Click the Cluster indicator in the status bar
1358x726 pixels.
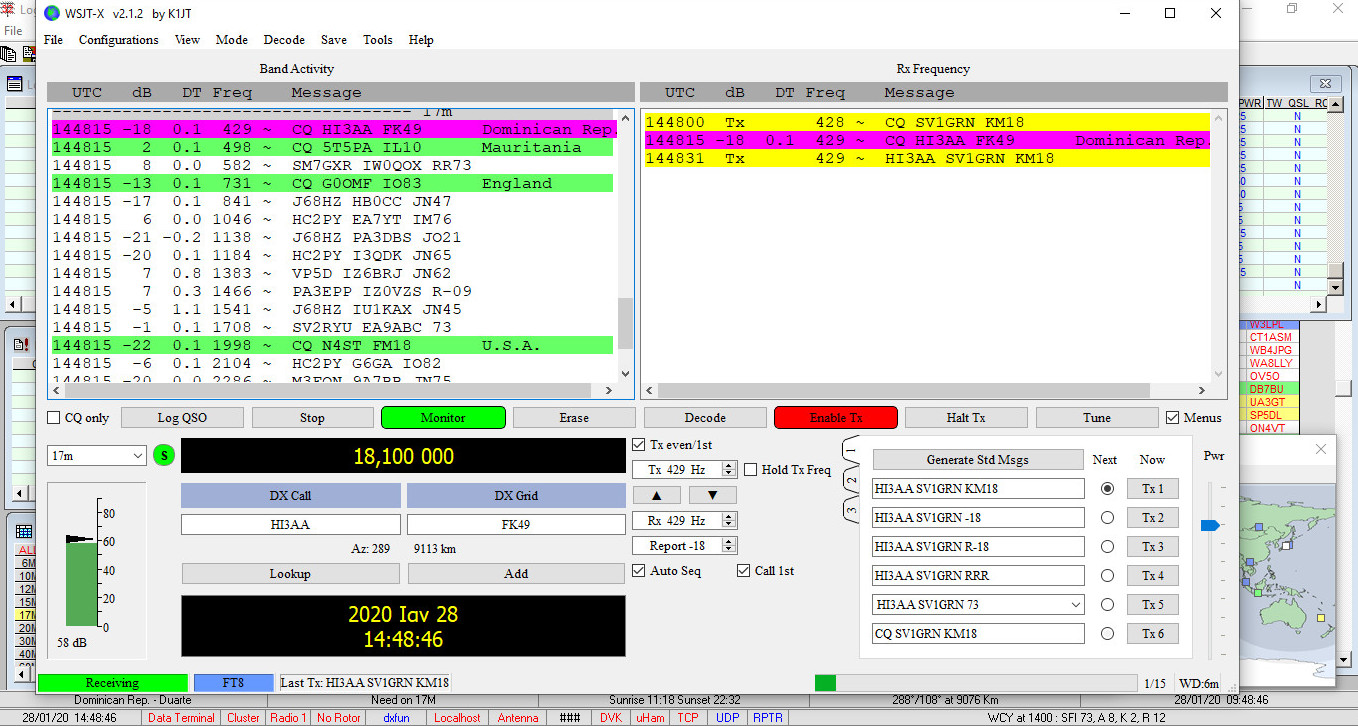(243, 717)
